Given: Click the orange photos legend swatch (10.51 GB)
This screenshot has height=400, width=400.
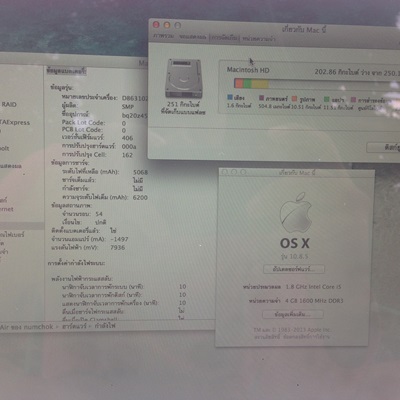Looking at the screenshot, I should tap(294, 99).
